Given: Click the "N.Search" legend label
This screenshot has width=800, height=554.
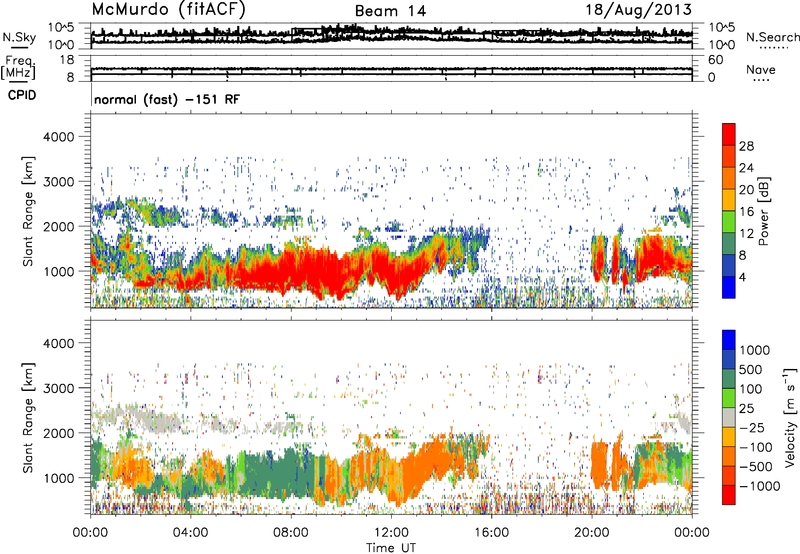Looking at the screenshot, I should pos(772,37).
